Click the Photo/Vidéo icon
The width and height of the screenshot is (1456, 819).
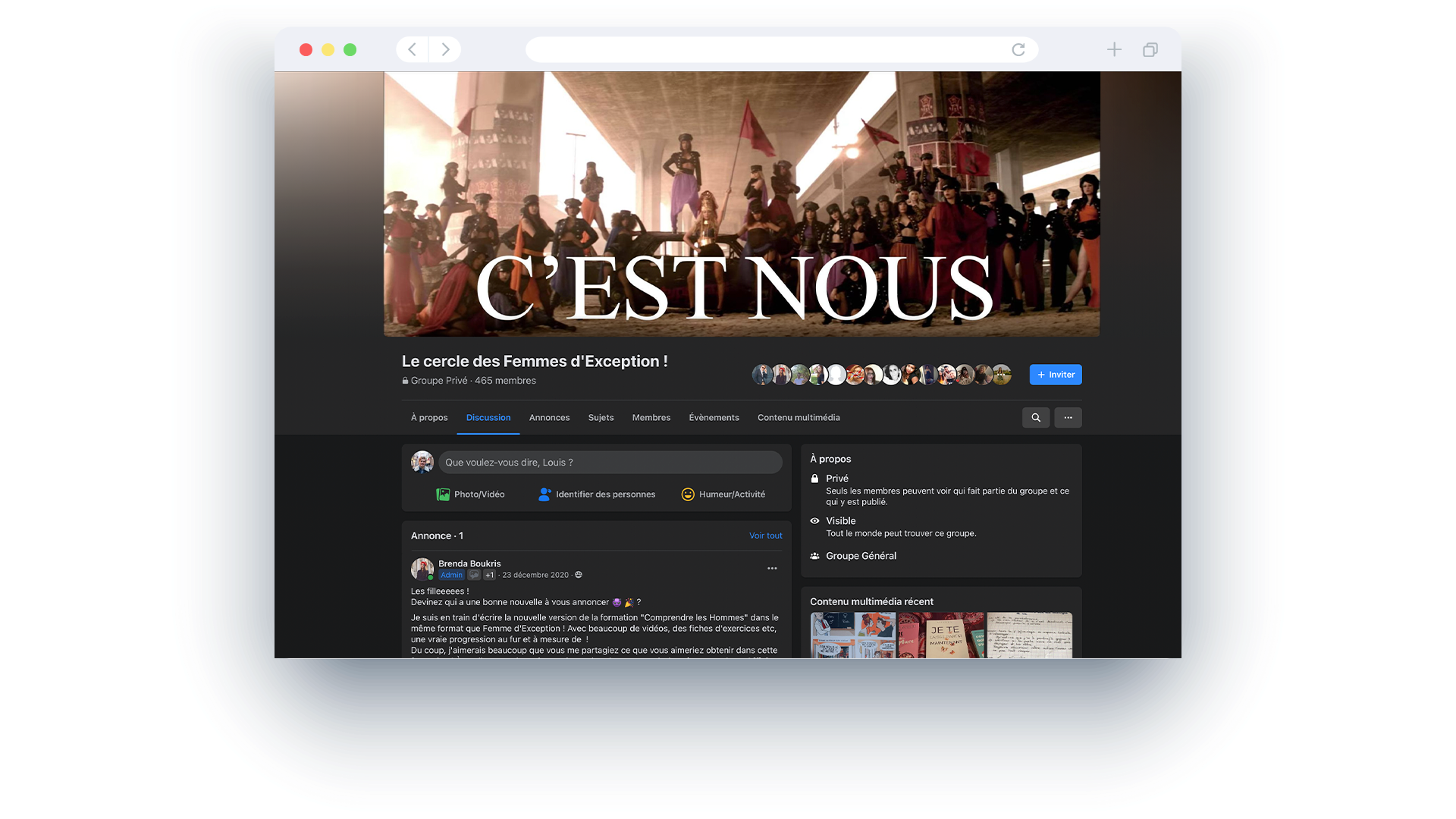(443, 494)
